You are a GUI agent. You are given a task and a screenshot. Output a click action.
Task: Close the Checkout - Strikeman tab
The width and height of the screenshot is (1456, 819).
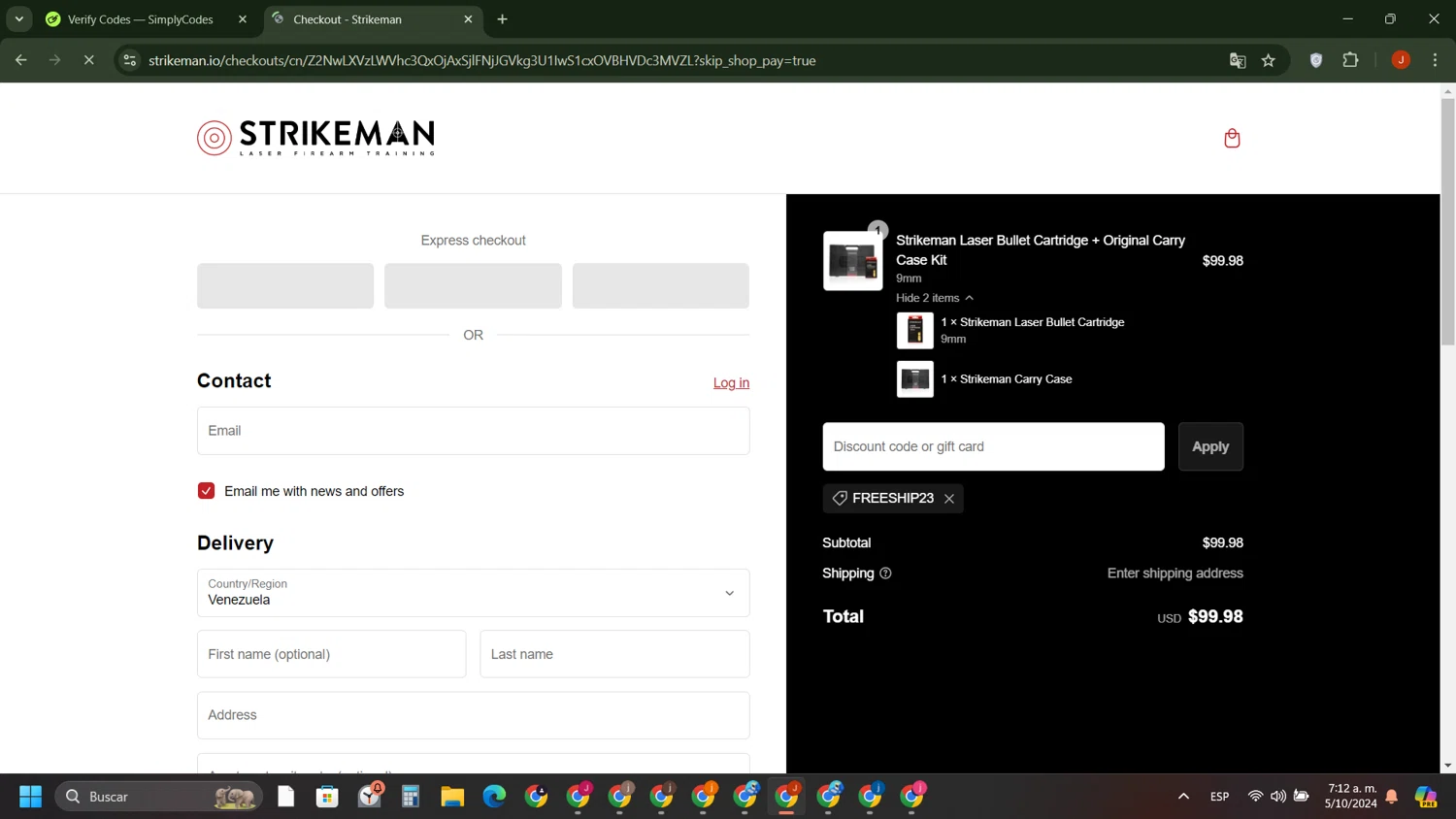tap(468, 19)
